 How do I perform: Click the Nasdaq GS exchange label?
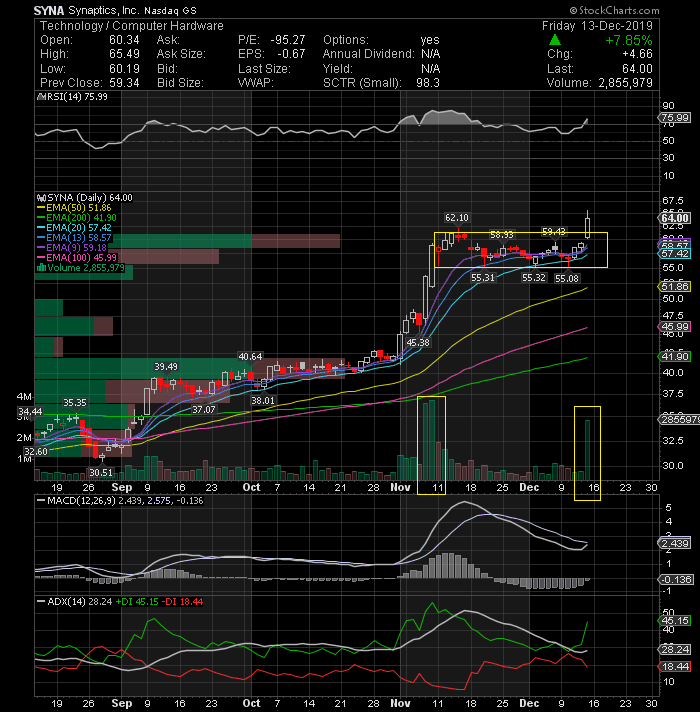(170, 11)
